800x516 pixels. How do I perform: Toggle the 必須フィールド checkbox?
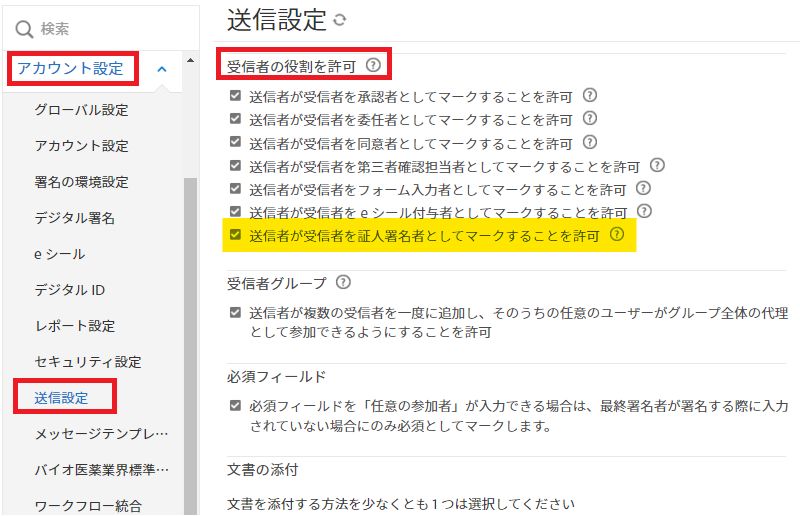click(x=235, y=406)
